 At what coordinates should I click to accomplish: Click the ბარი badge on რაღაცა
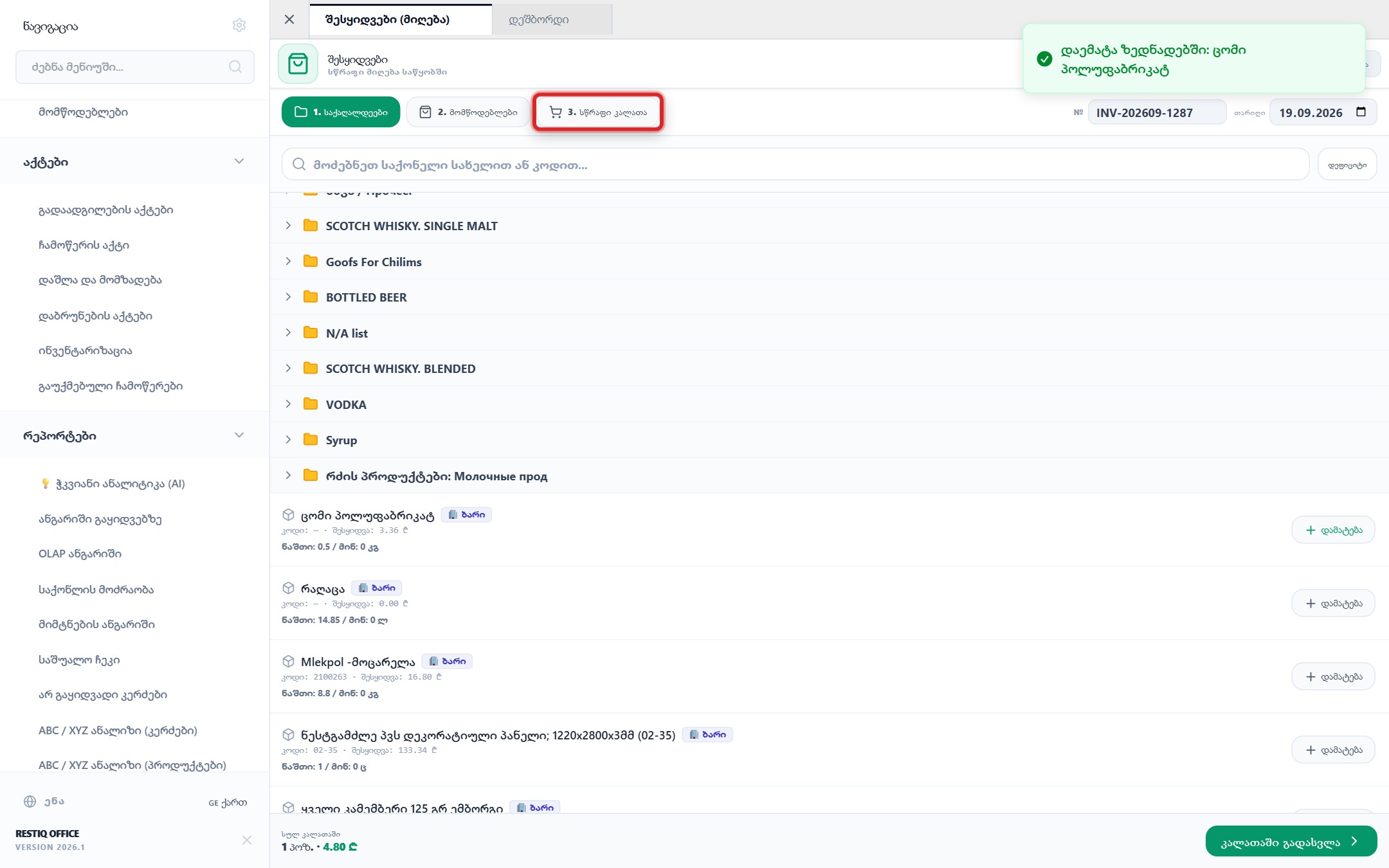point(377,588)
